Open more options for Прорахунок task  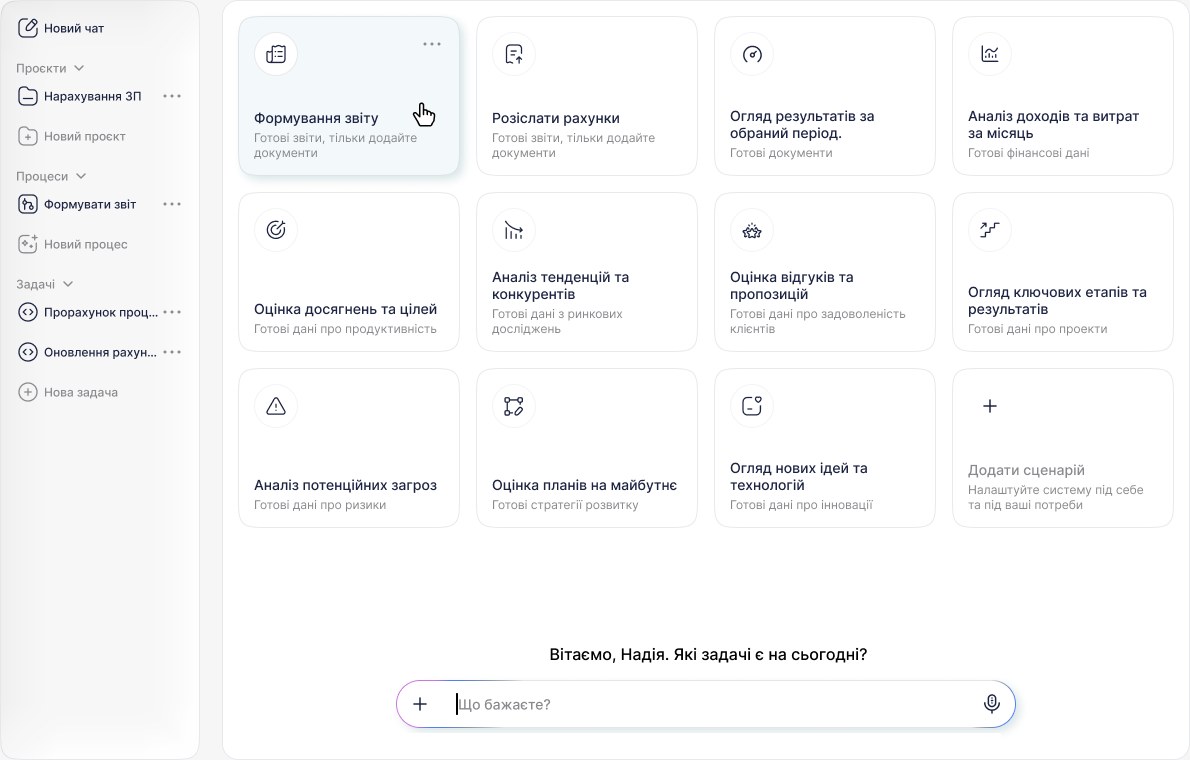pos(172,312)
